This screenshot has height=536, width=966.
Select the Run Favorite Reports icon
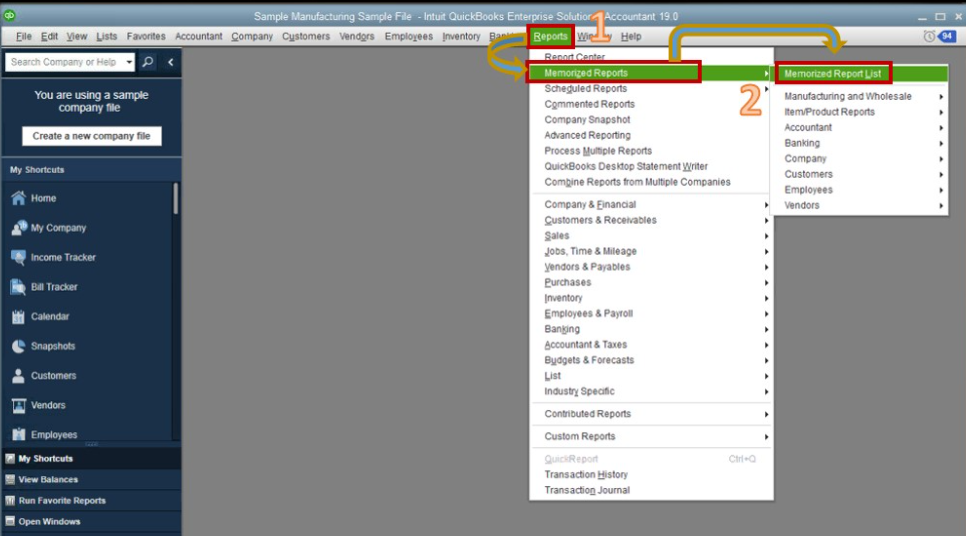pos(10,500)
